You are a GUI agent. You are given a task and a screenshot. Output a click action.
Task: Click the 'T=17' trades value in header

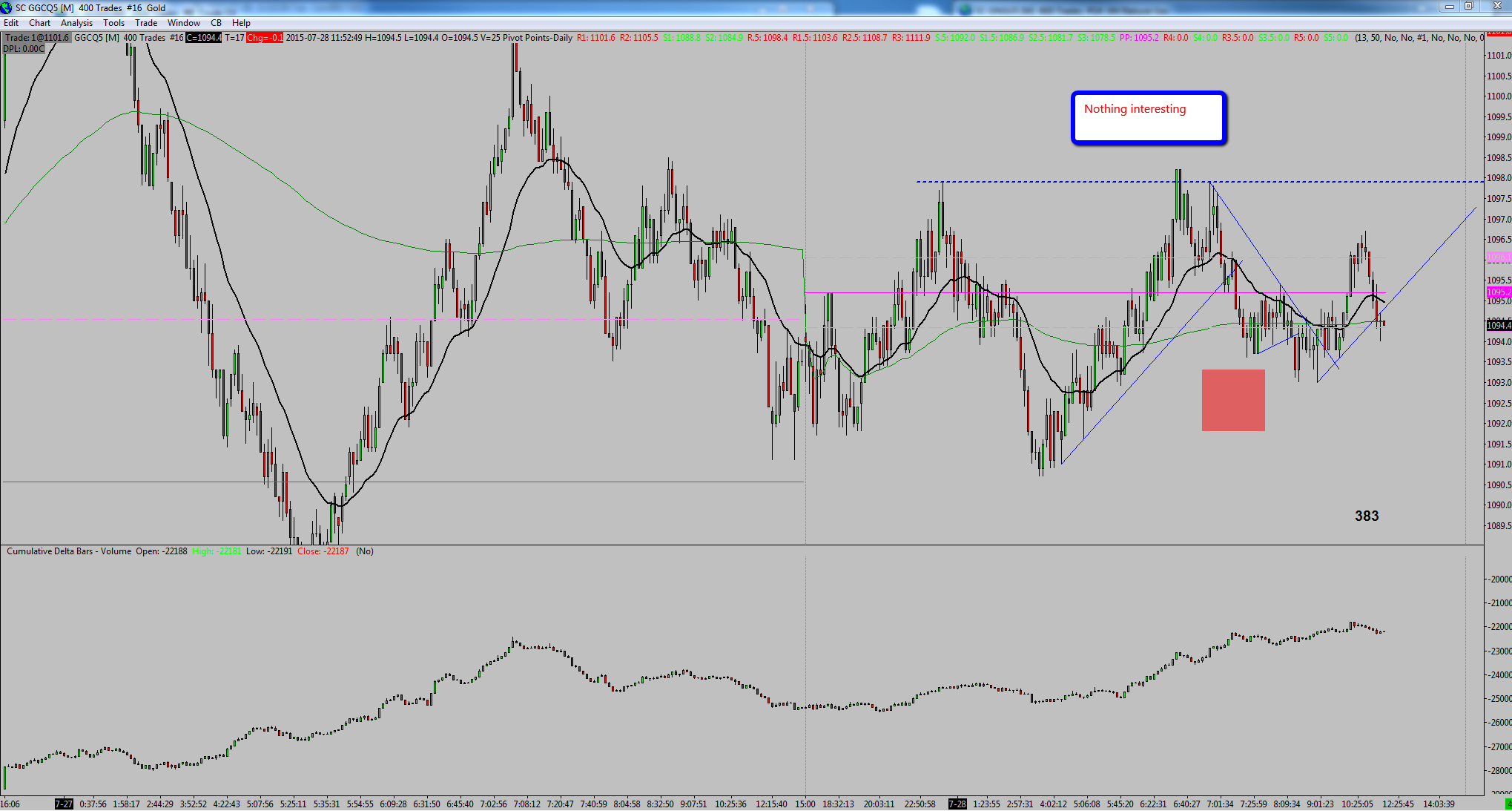234,38
